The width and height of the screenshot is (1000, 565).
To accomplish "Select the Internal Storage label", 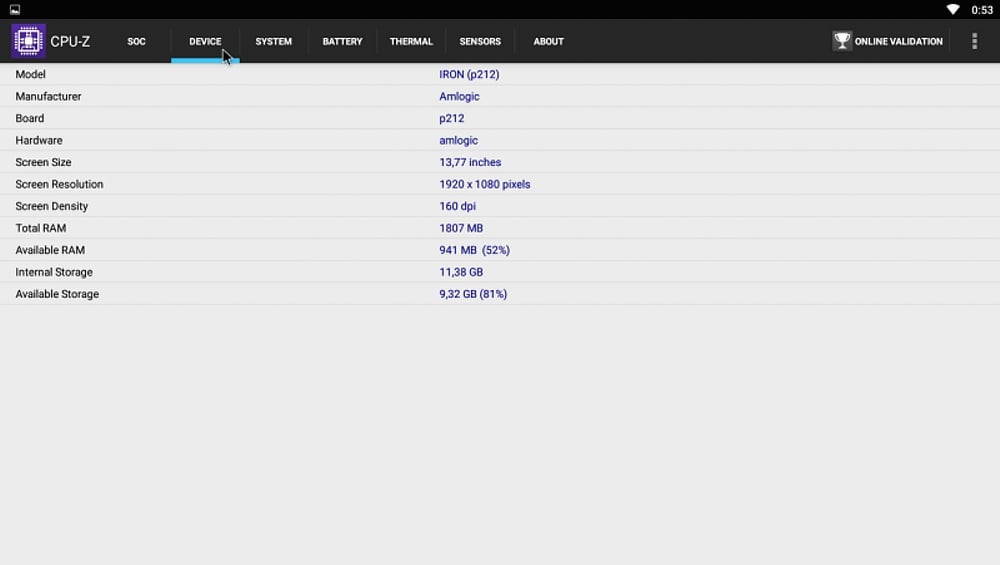I will [x=54, y=272].
